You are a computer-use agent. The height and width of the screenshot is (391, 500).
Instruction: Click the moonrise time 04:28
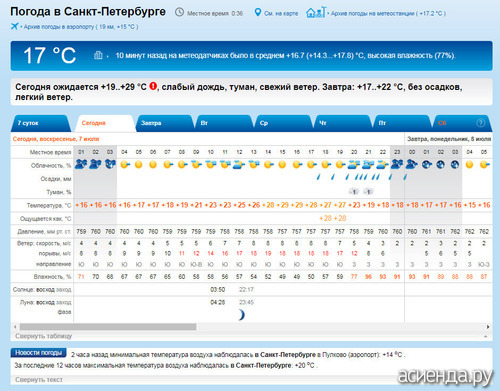click(218, 302)
